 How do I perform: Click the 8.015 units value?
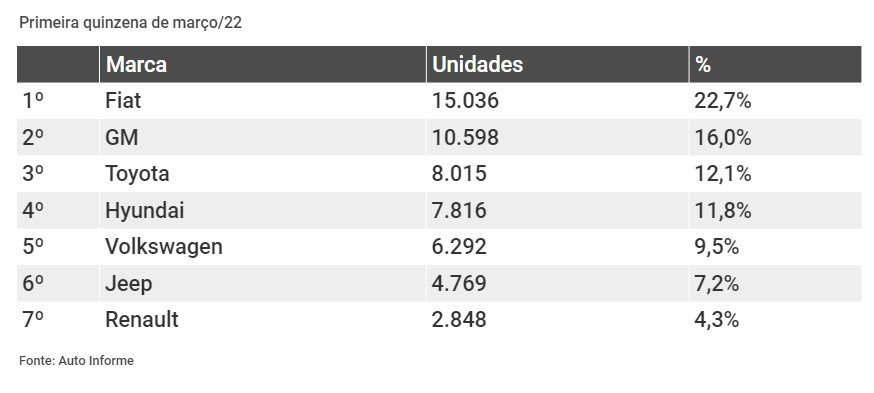pyautogui.click(x=459, y=174)
